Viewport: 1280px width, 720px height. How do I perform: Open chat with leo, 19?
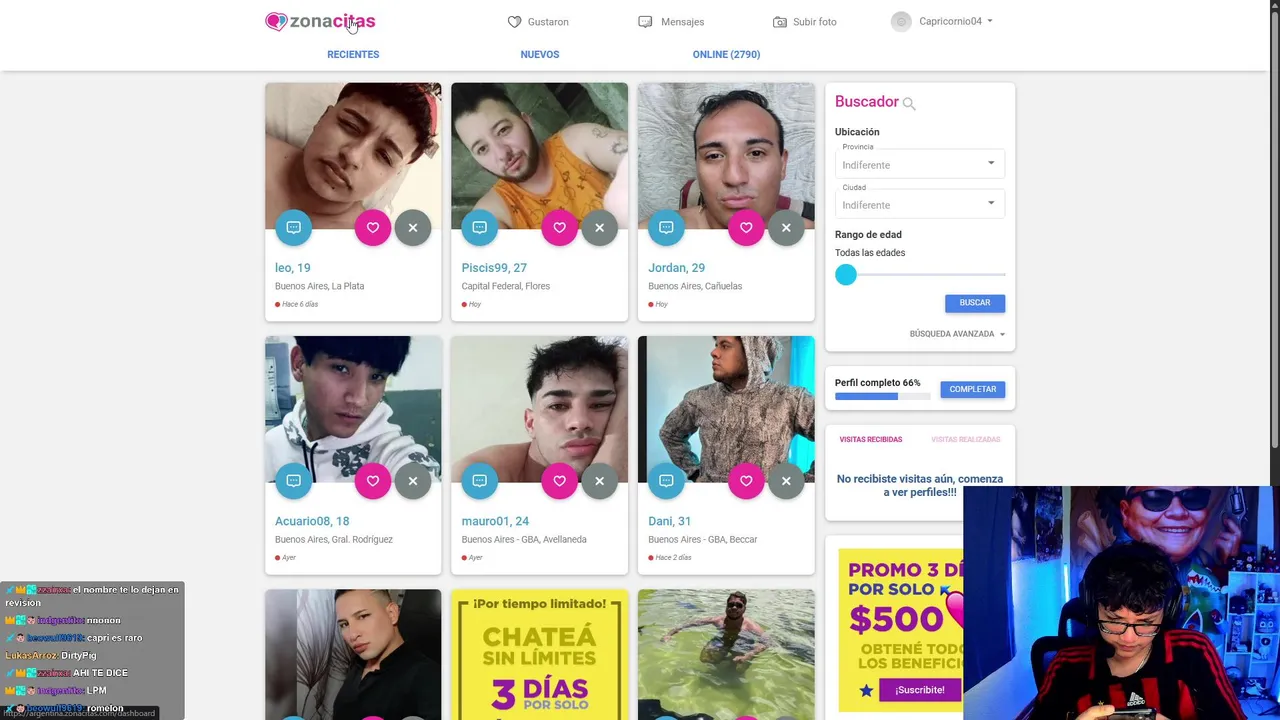[x=293, y=228]
